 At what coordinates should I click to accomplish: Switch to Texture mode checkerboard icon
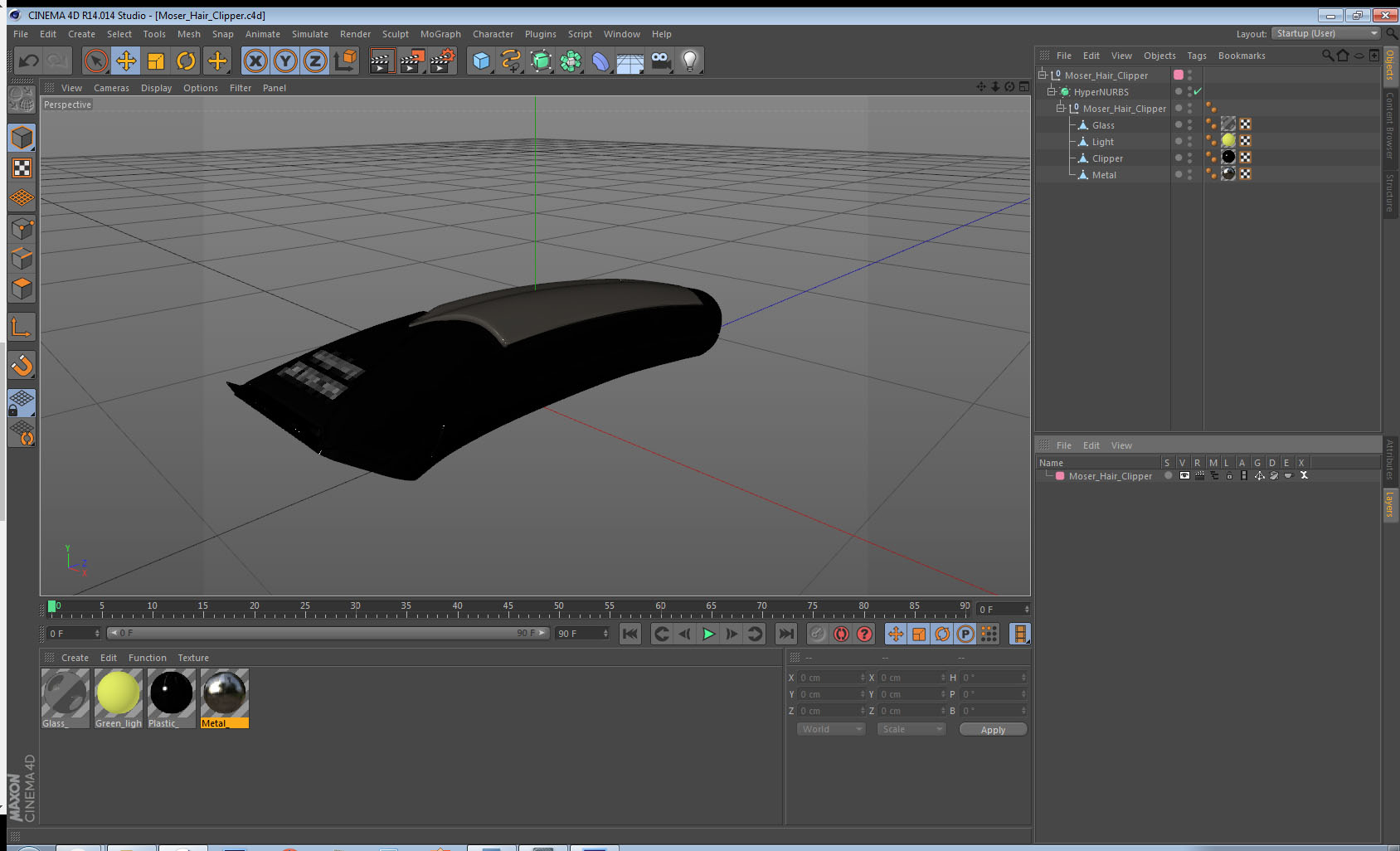pyautogui.click(x=22, y=168)
